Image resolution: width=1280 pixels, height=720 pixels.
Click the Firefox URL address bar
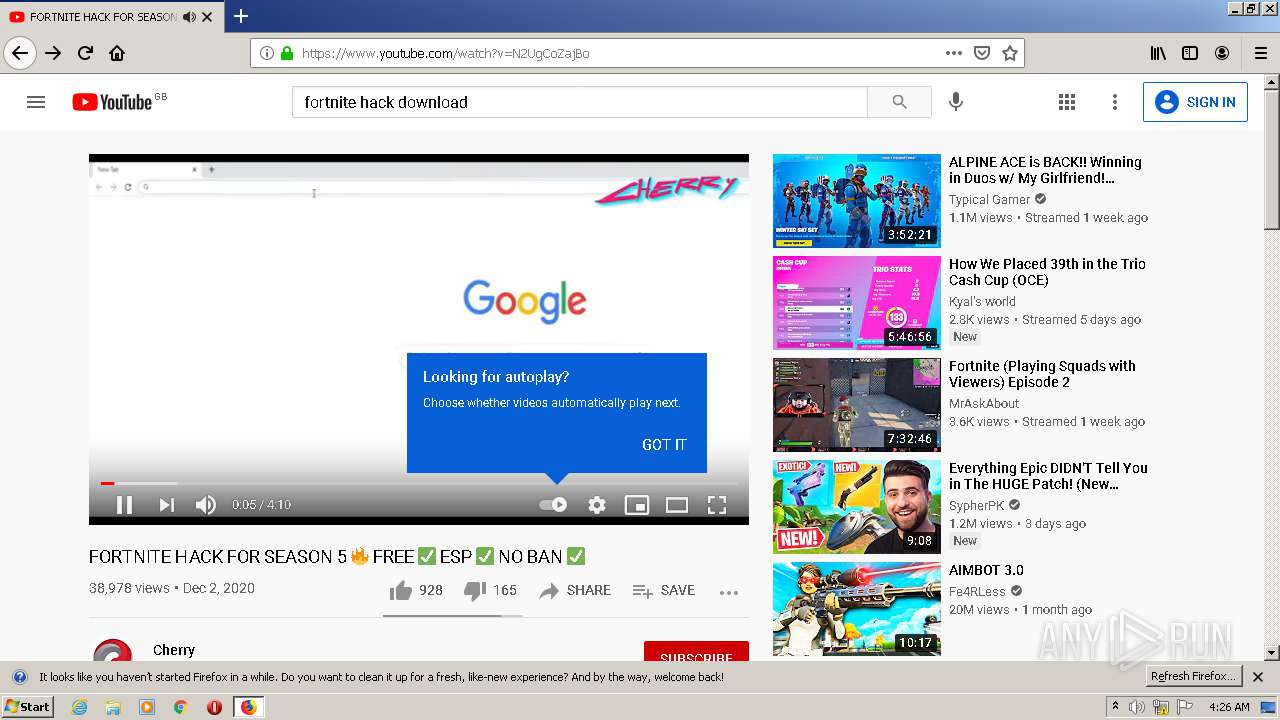pyautogui.click(x=620, y=53)
